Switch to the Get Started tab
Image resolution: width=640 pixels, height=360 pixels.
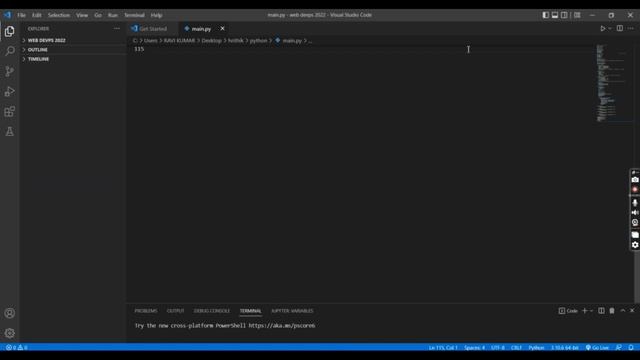[153, 29]
